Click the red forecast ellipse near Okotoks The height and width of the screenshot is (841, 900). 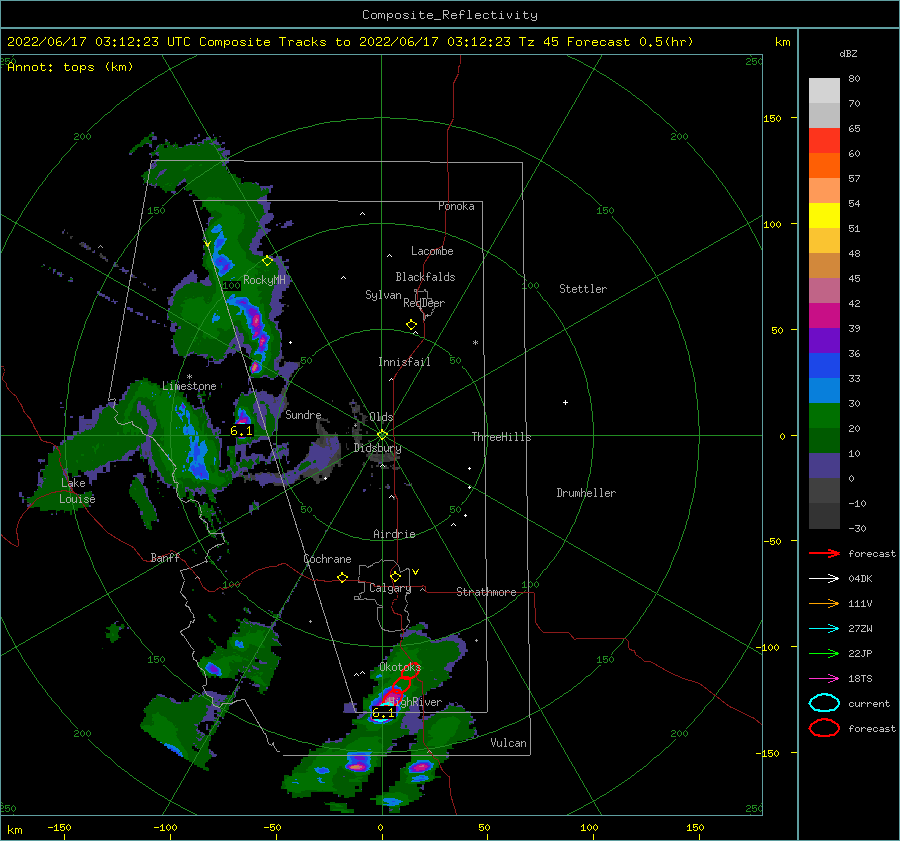(408, 671)
